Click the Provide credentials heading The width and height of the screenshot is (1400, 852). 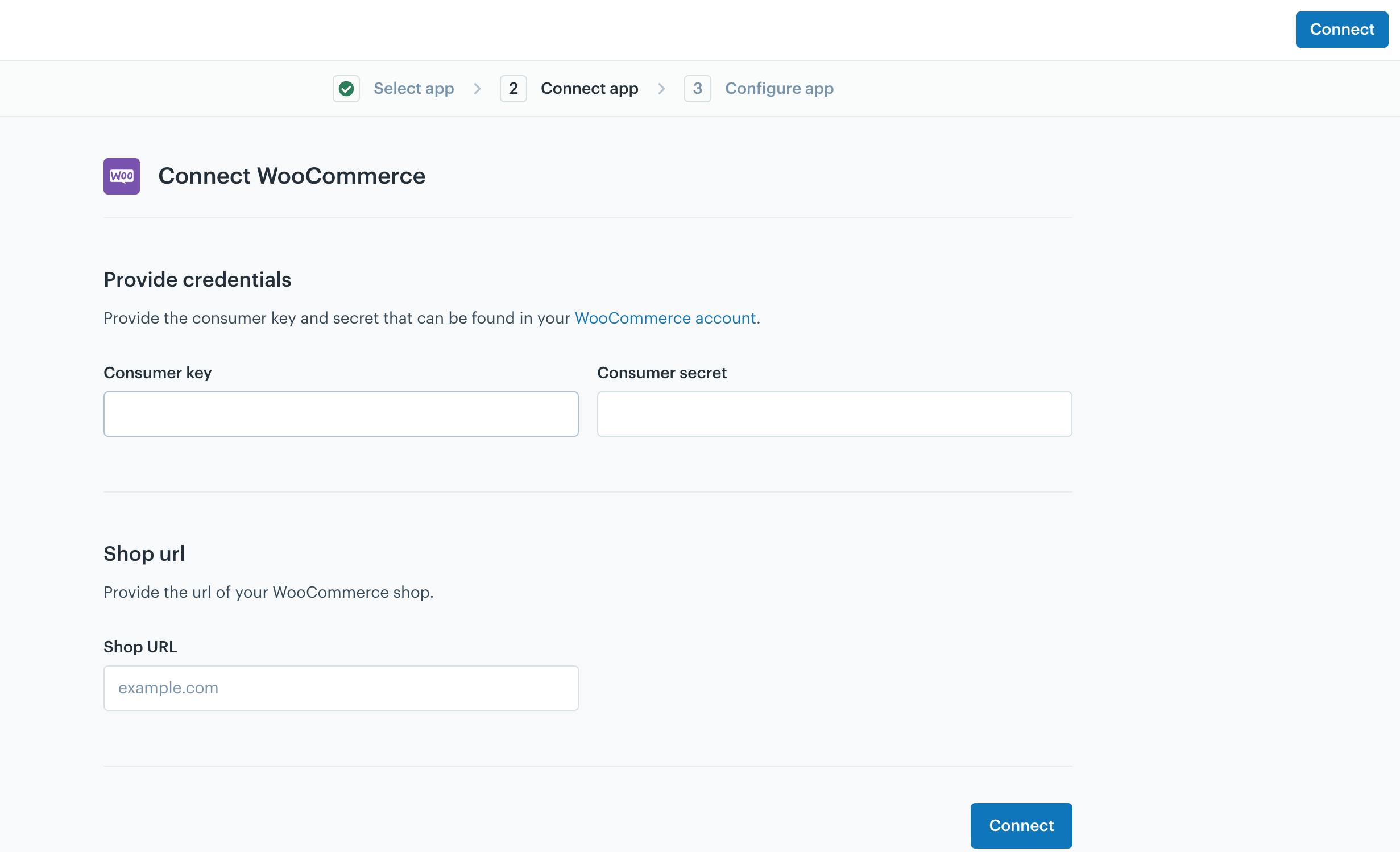click(197, 280)
